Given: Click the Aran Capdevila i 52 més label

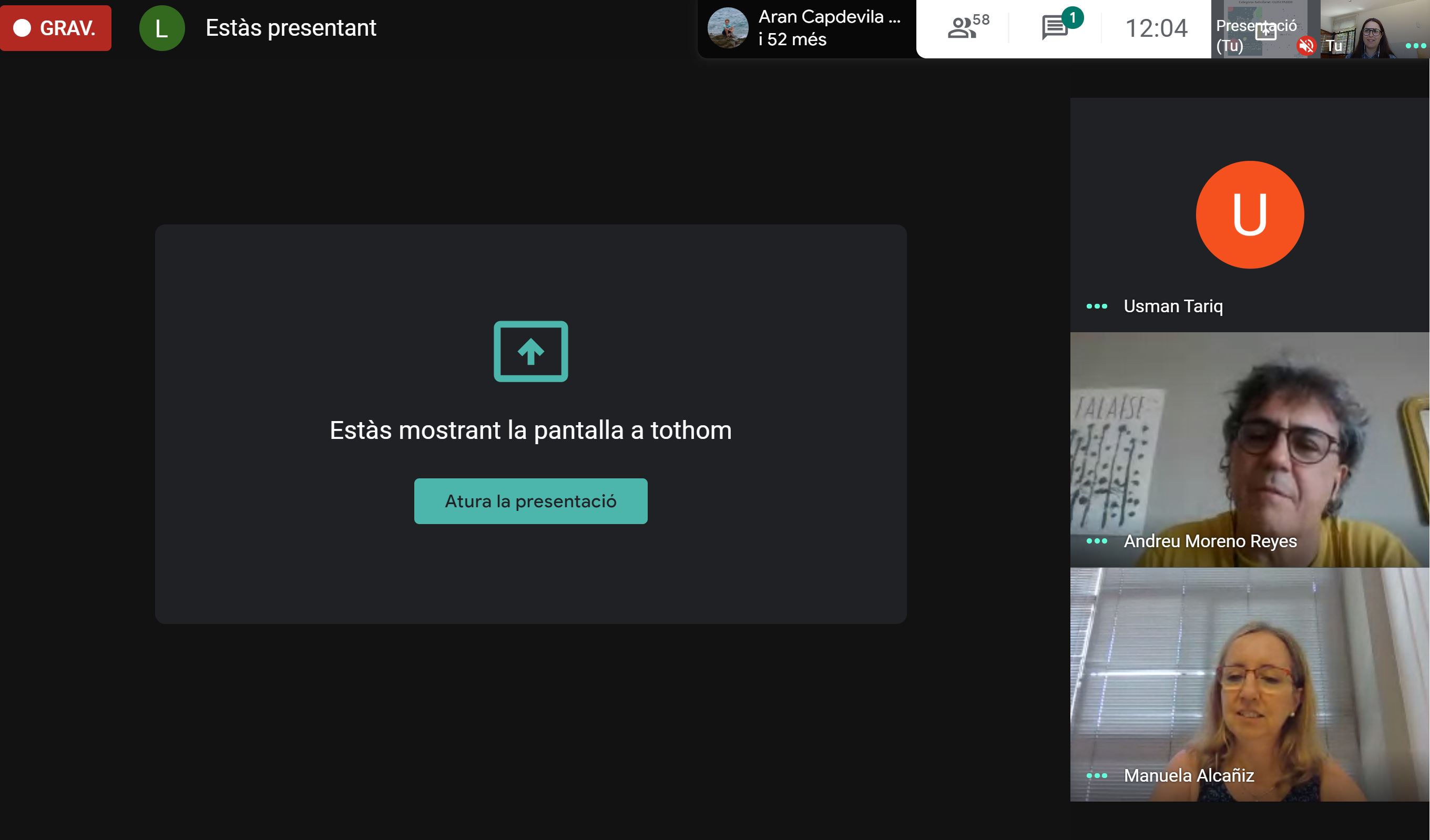Looking at the screenshot, I should (x=829, y=28).
